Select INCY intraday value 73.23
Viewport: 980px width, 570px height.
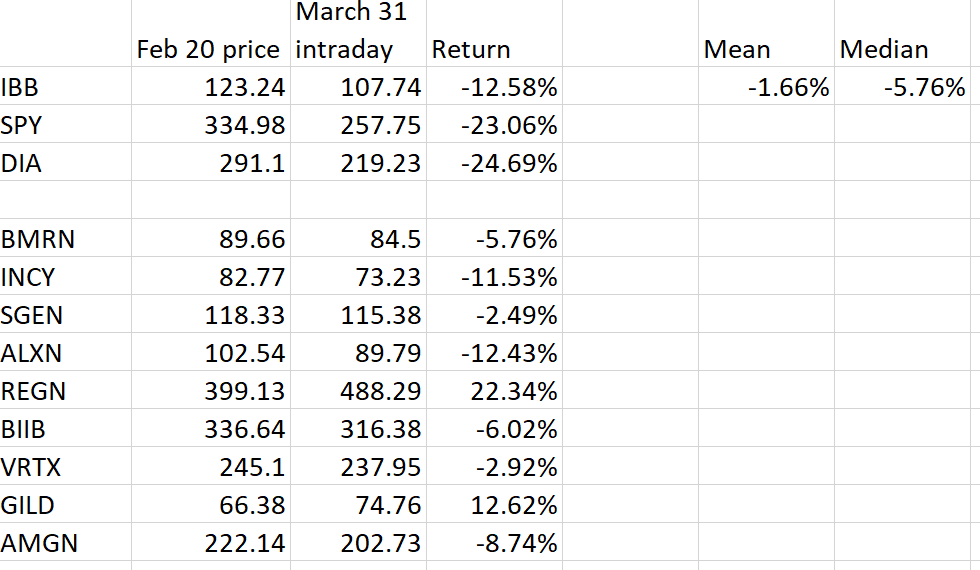click(358, 276)
